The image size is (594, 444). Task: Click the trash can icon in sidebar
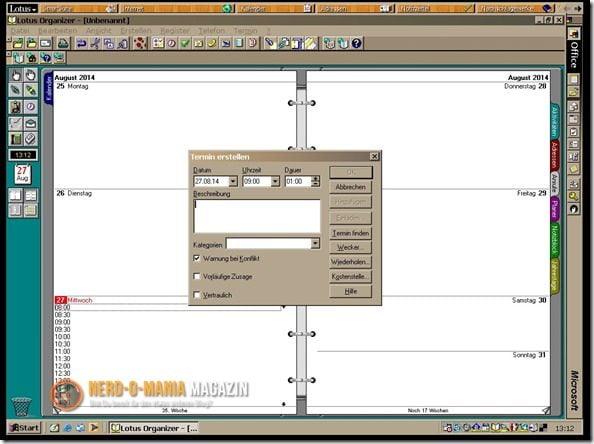click(x=21, y=406)
